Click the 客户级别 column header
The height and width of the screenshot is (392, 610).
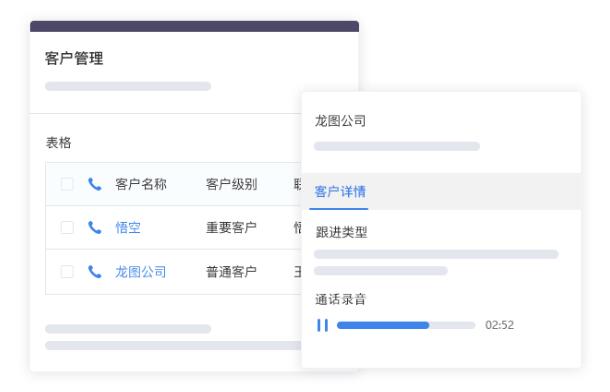(231, 184)
